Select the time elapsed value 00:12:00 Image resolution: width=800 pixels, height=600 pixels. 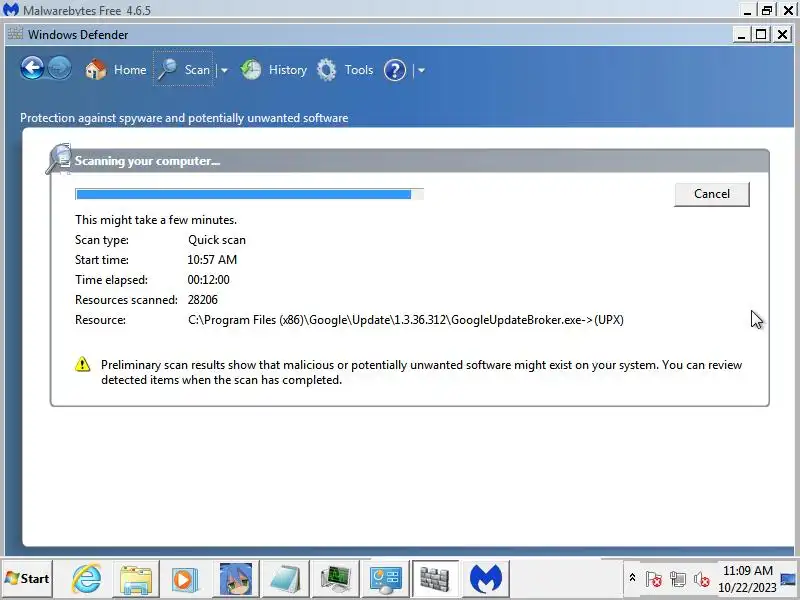pos(208,280)
